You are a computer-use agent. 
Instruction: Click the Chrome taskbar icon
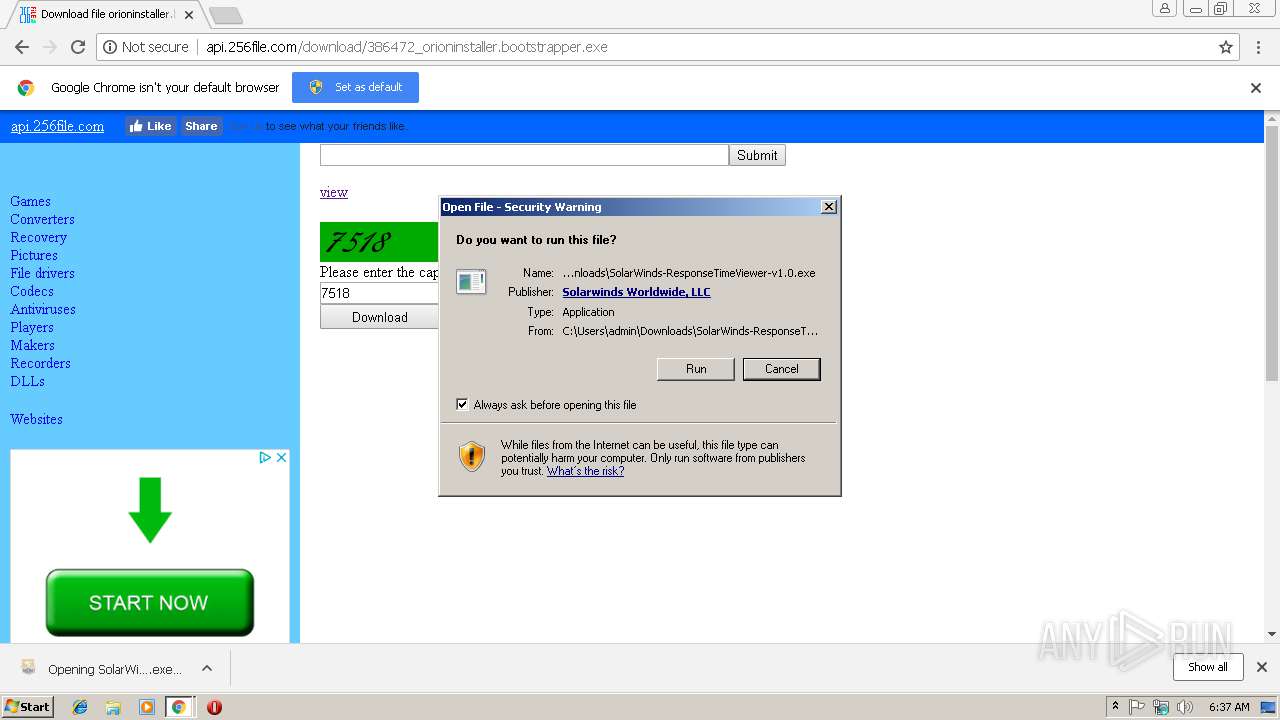click(x=179, y=707)
